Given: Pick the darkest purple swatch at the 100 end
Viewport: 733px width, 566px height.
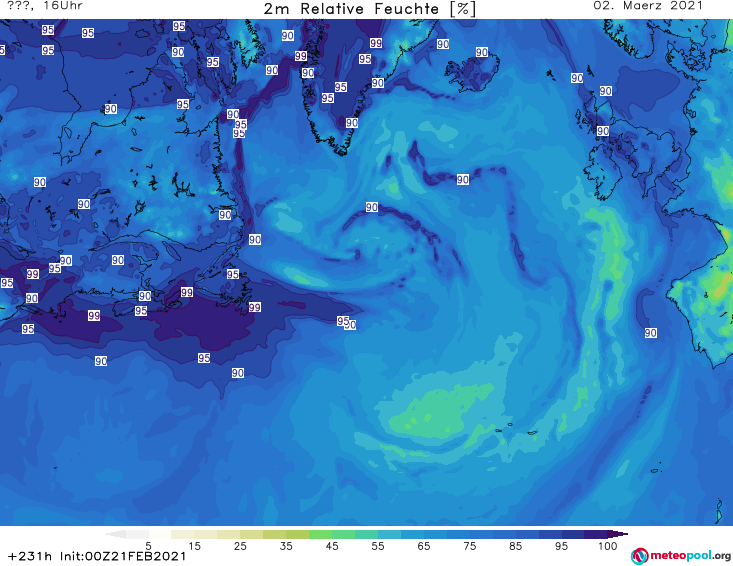Looking at the screenshot, I should point(617,534).
